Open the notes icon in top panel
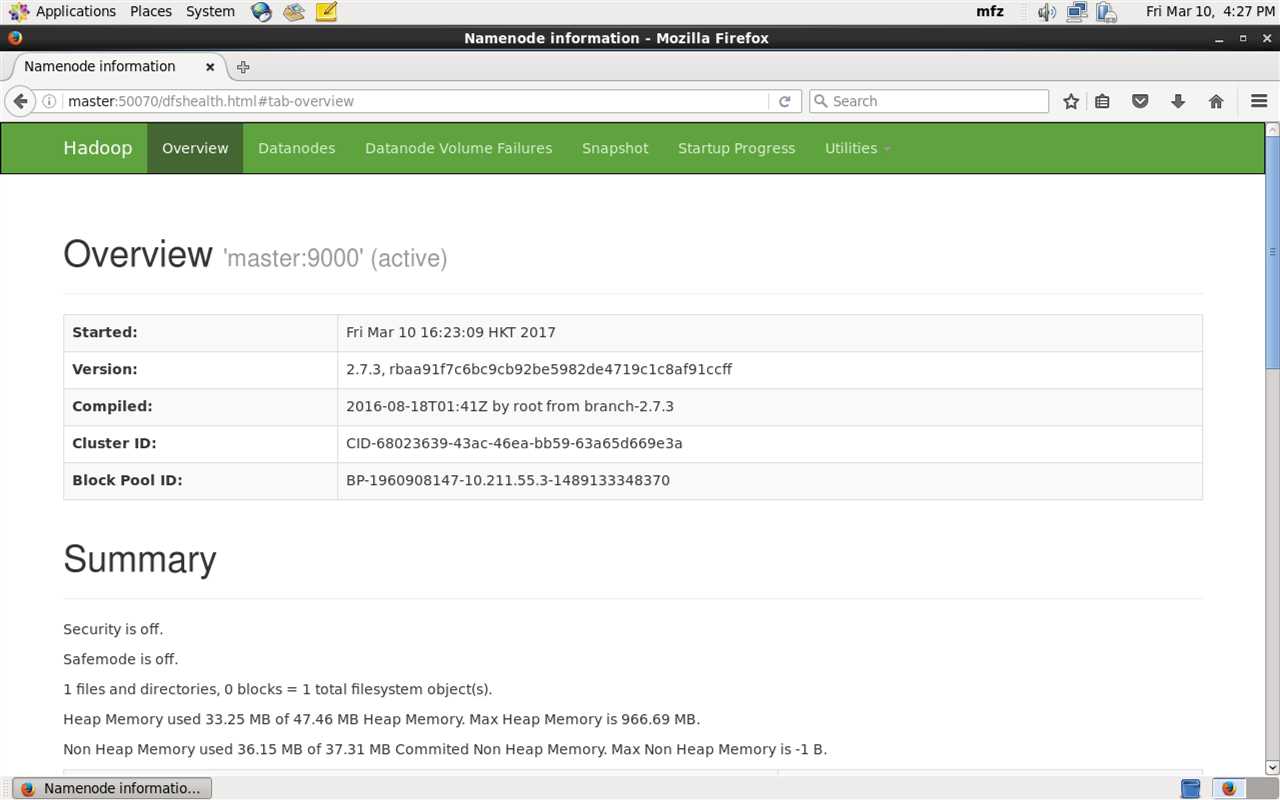The image size is (1280, 800). pos(326,12)
